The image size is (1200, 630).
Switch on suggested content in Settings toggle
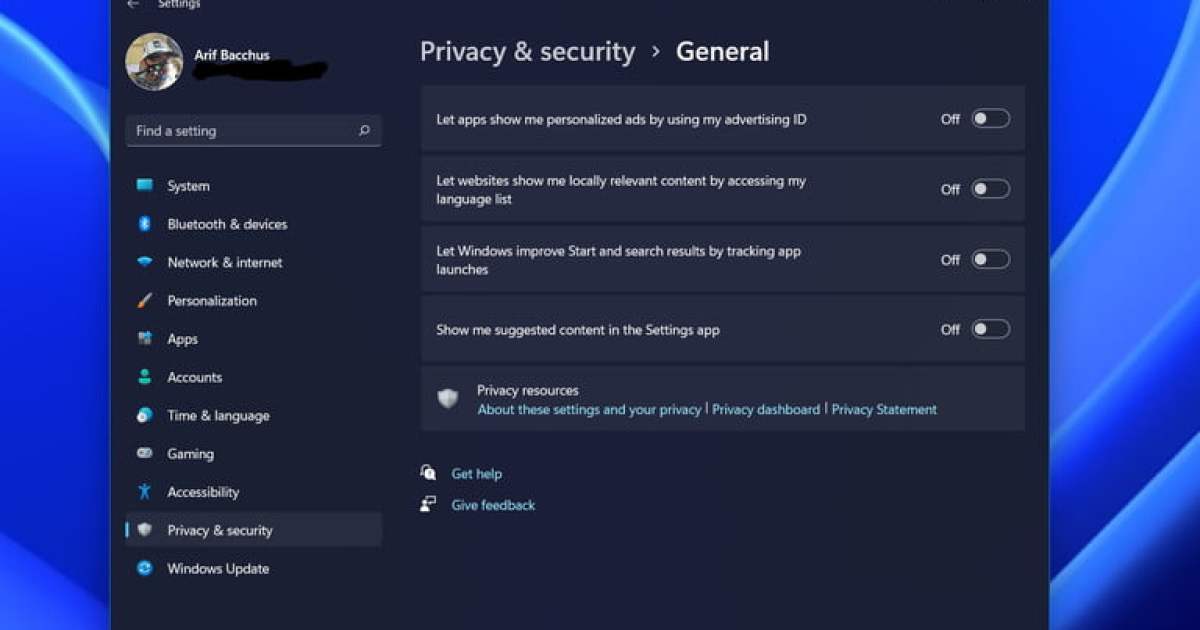pyautogui.click(x=990, y=329)
